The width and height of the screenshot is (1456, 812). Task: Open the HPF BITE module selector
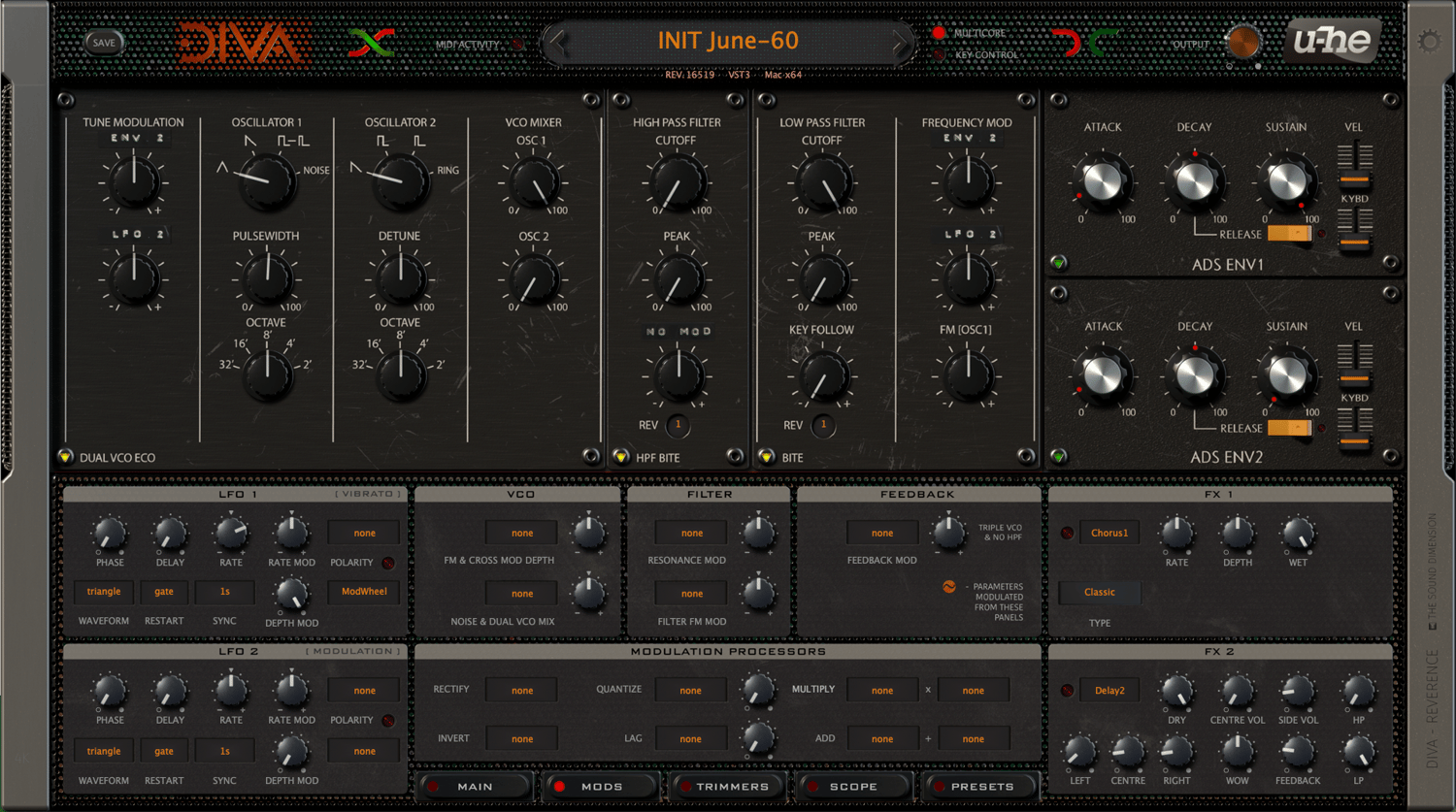[x=621, y=457]
